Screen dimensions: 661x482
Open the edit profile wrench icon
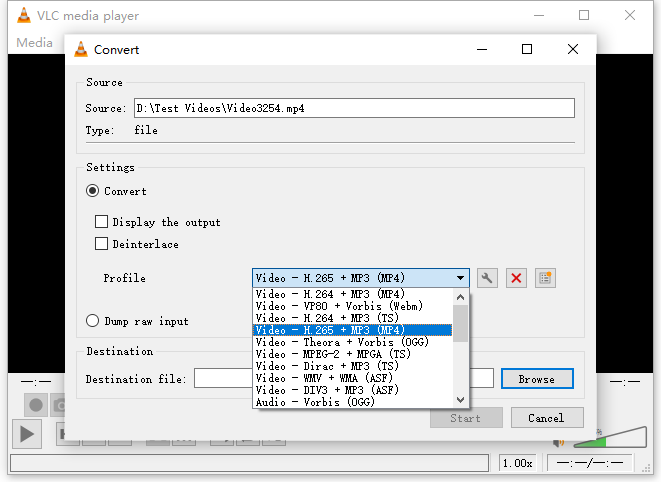coord(487,278)
